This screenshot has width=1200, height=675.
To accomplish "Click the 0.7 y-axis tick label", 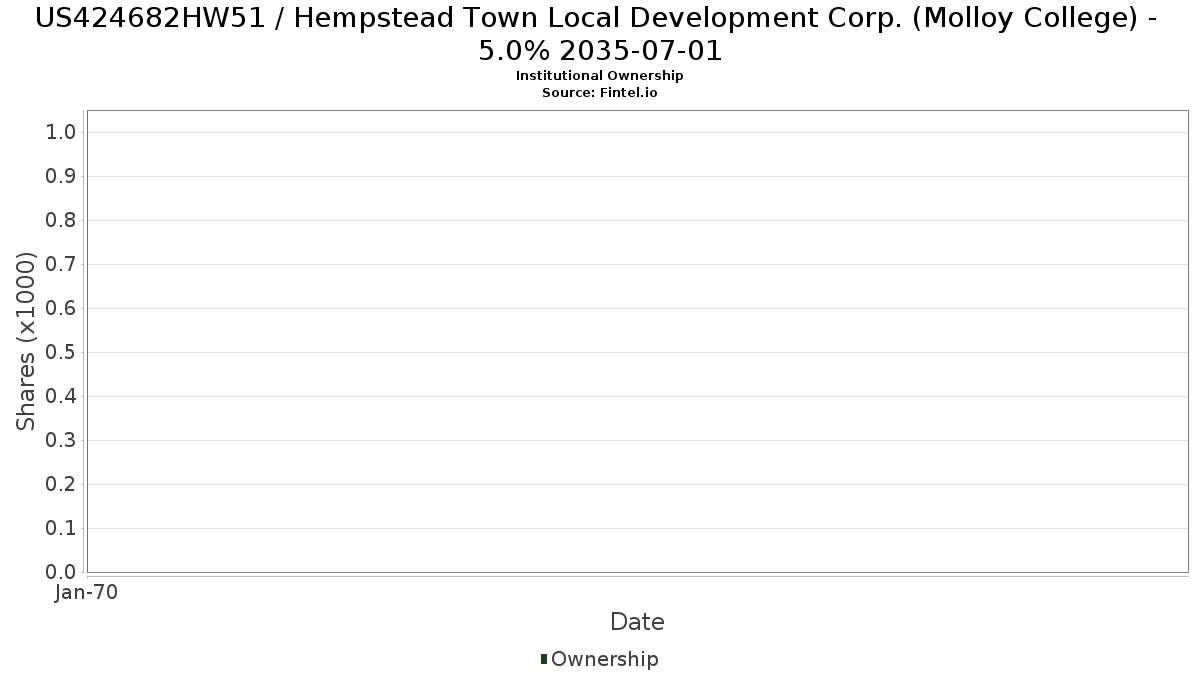I will 61,265.
